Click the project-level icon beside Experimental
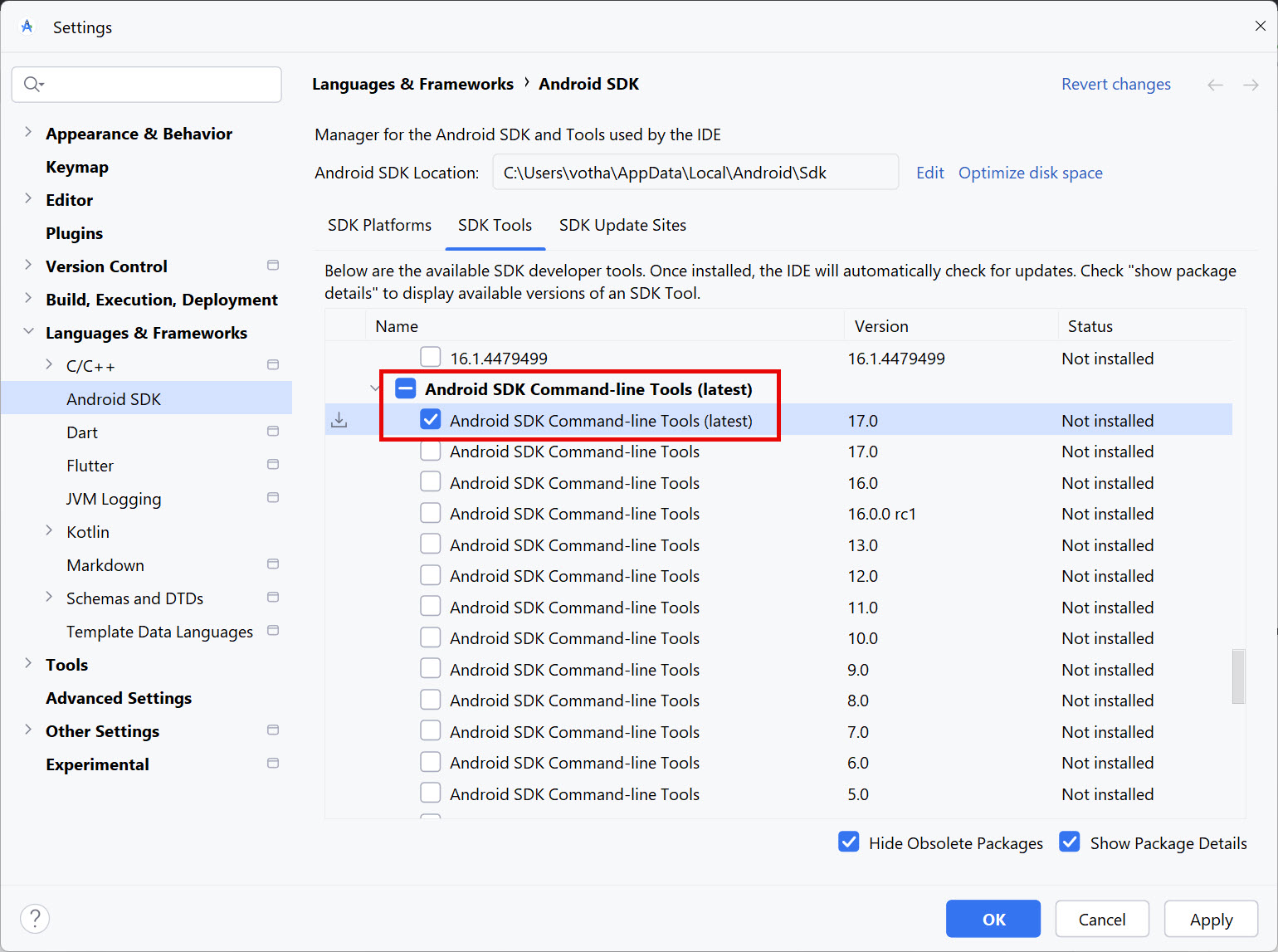 (273, 764)
